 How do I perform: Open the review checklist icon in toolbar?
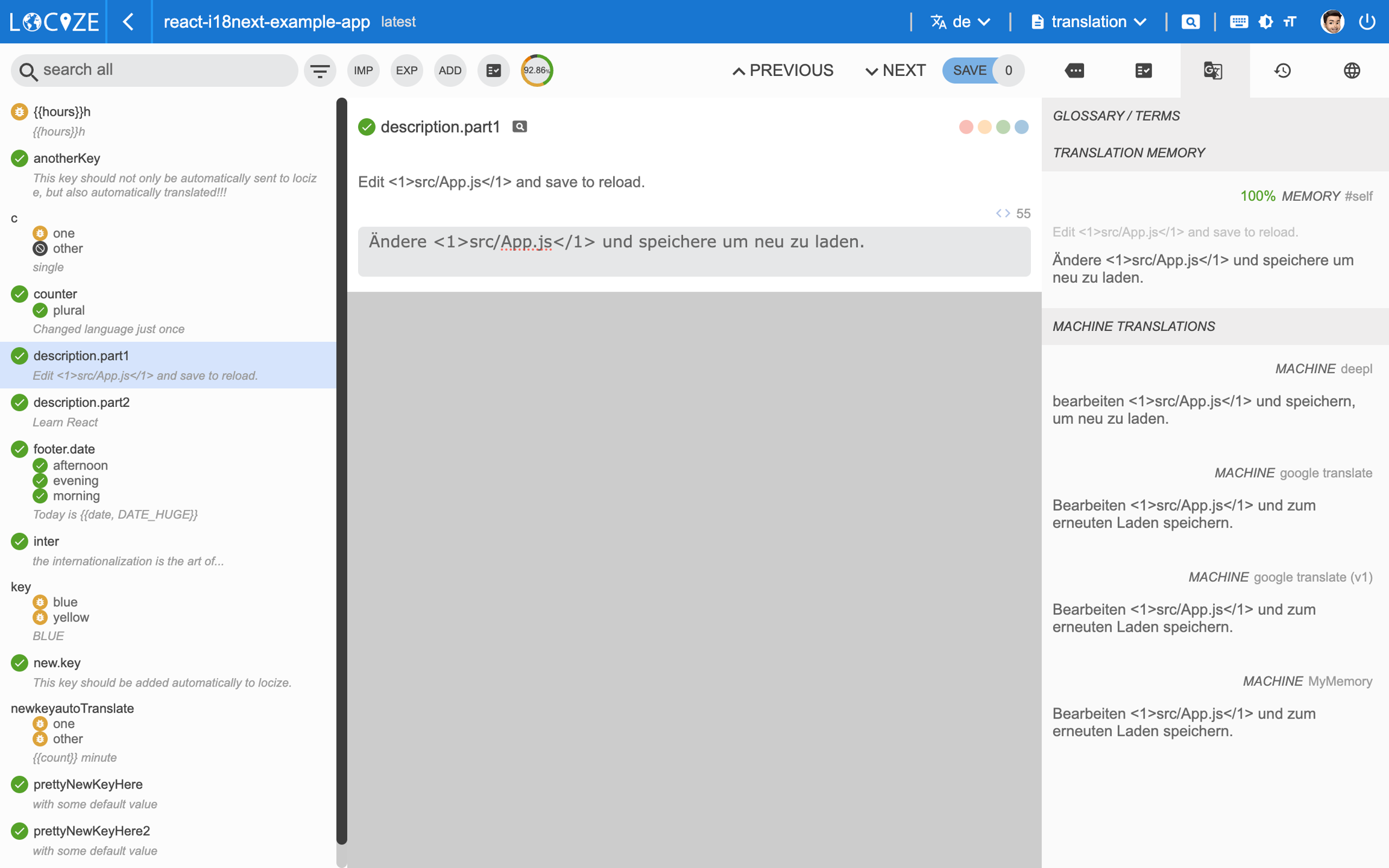493,71
